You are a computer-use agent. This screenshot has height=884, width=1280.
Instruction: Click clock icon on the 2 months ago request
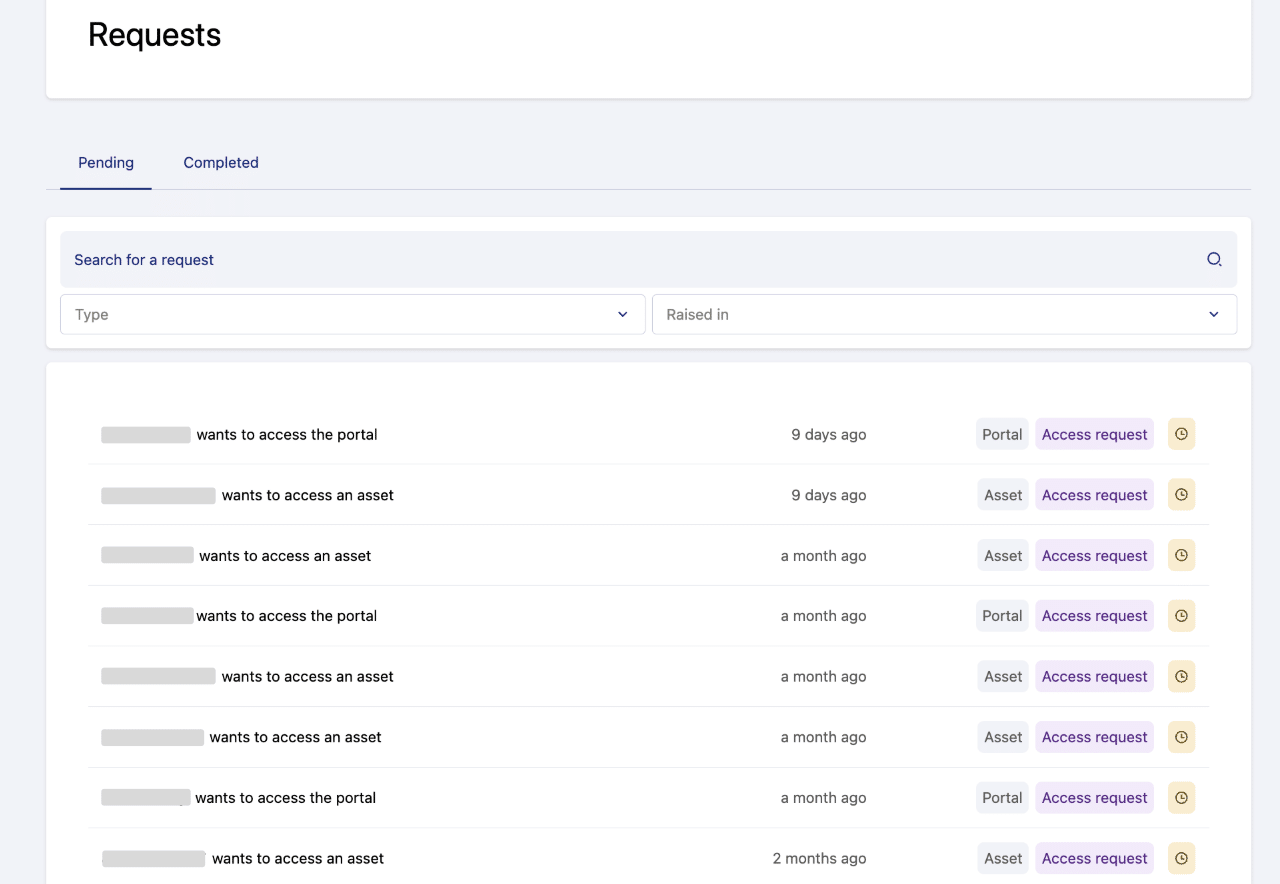click(x=1181, y=858)
